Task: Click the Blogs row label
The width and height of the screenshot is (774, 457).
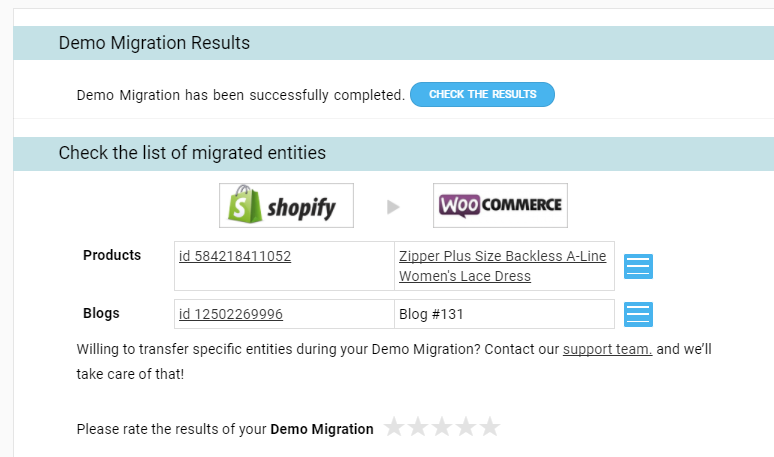Action: click(101, 313)
